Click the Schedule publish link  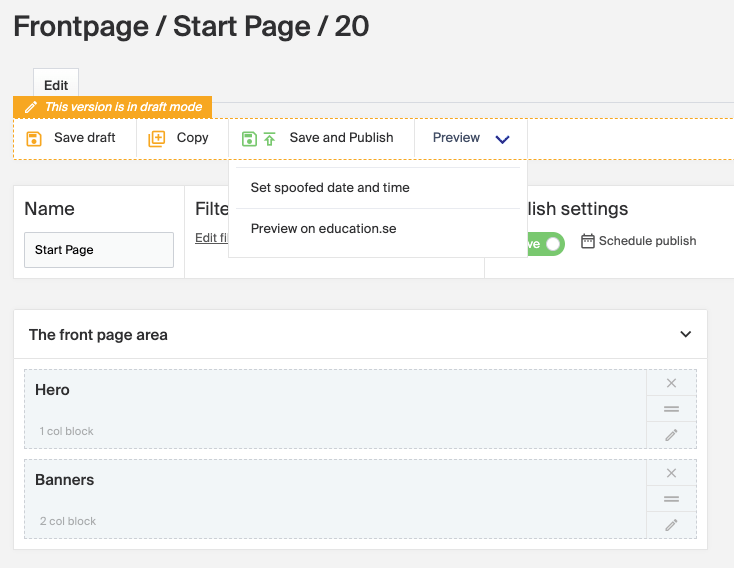click(647, 241)
